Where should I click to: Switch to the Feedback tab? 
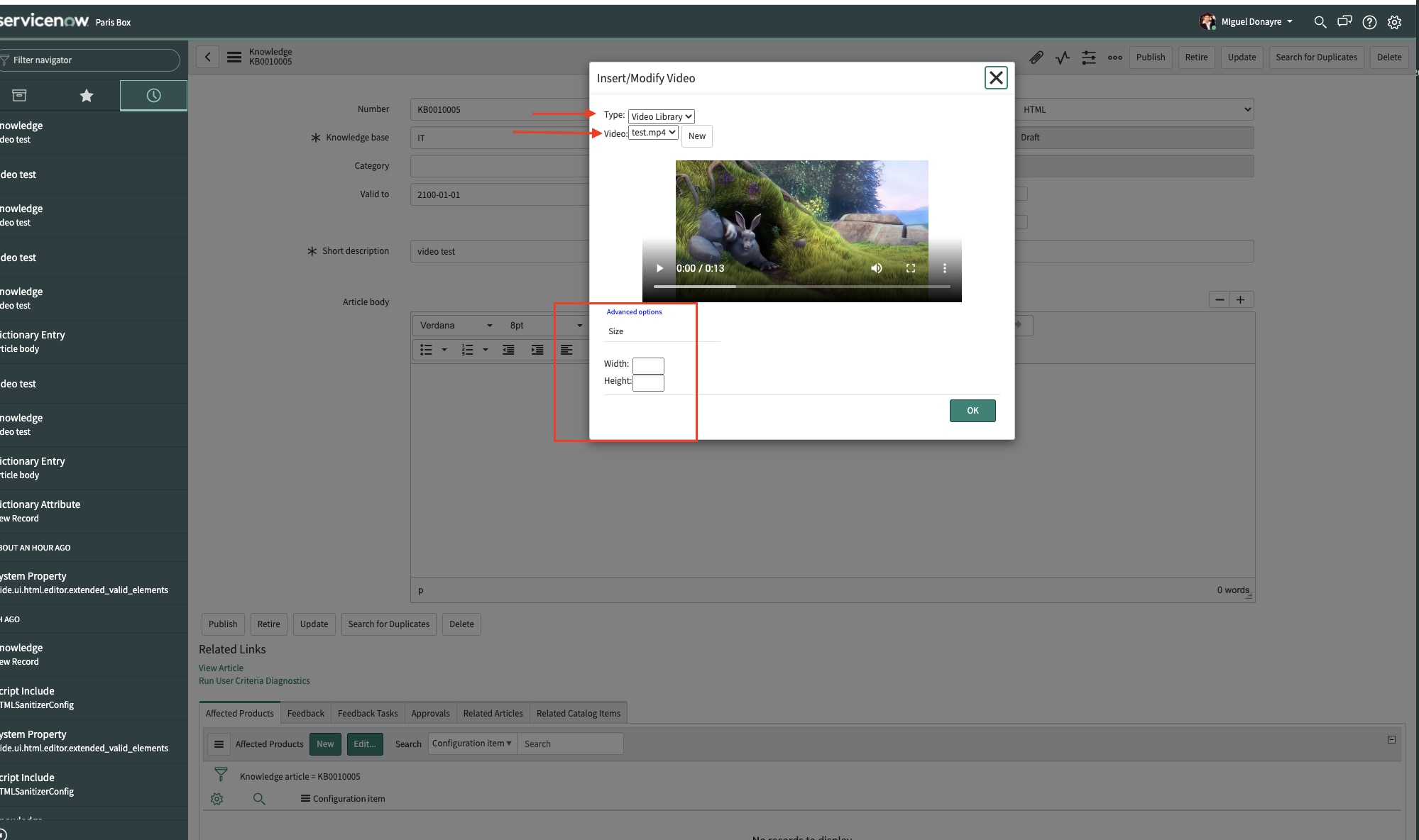[x=305, y=713]
